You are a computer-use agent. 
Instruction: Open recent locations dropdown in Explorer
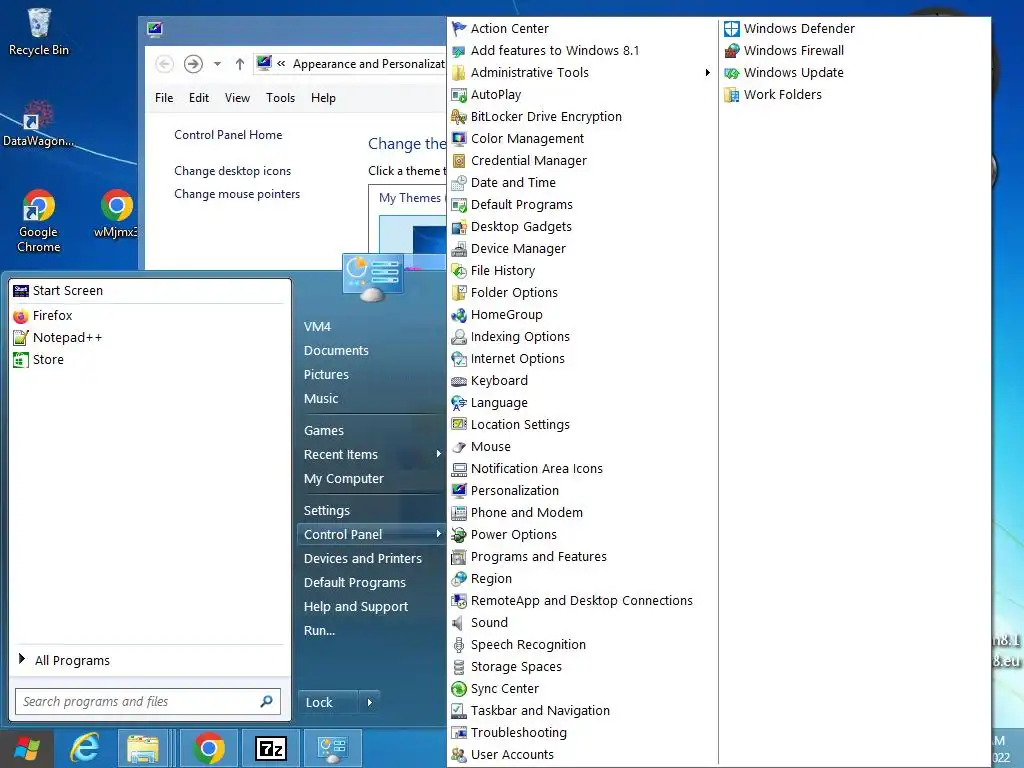click(x=217, y=64)
